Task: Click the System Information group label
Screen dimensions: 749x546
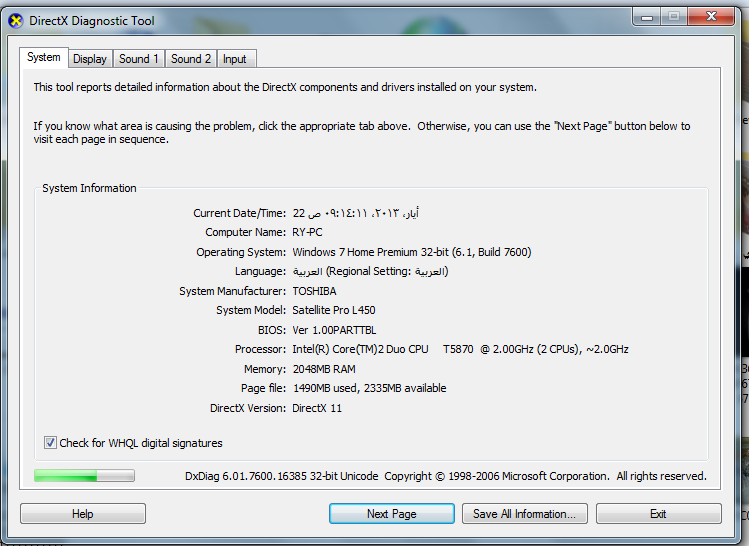Action: (x=89, y=188)
